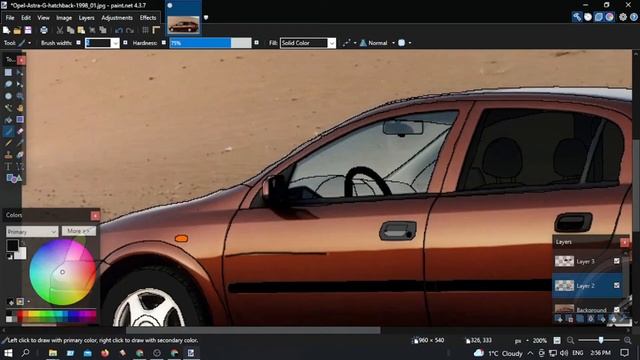Toggle the Layers window button
This screenshot has width=640, height=360.
pos(599,17)
